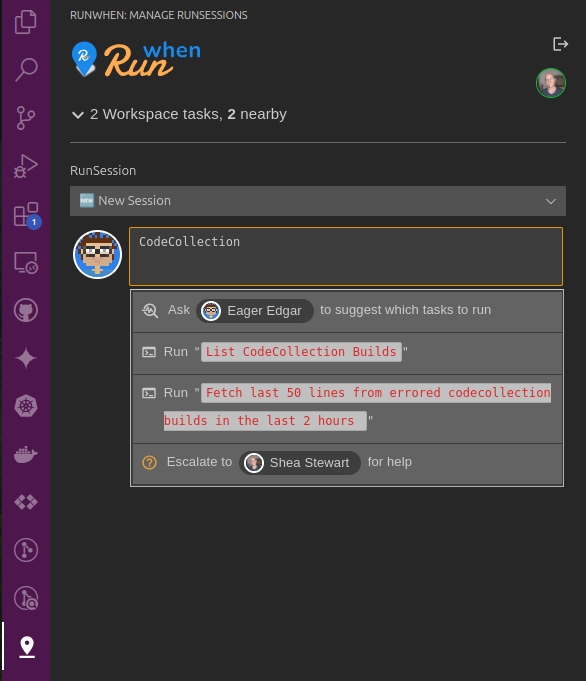Click the dropdown arrow in RunSession selector

pyautogui.click(x=551, y=201)
